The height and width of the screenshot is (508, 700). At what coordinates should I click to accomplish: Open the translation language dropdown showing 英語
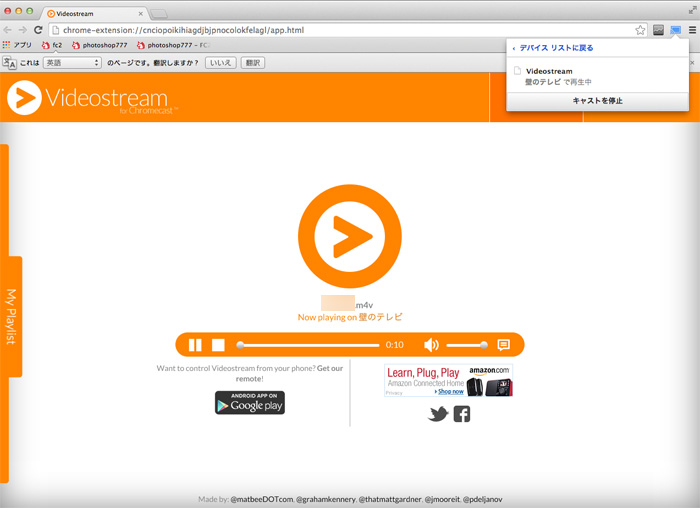pyautogui.click(x=71, y=62)
